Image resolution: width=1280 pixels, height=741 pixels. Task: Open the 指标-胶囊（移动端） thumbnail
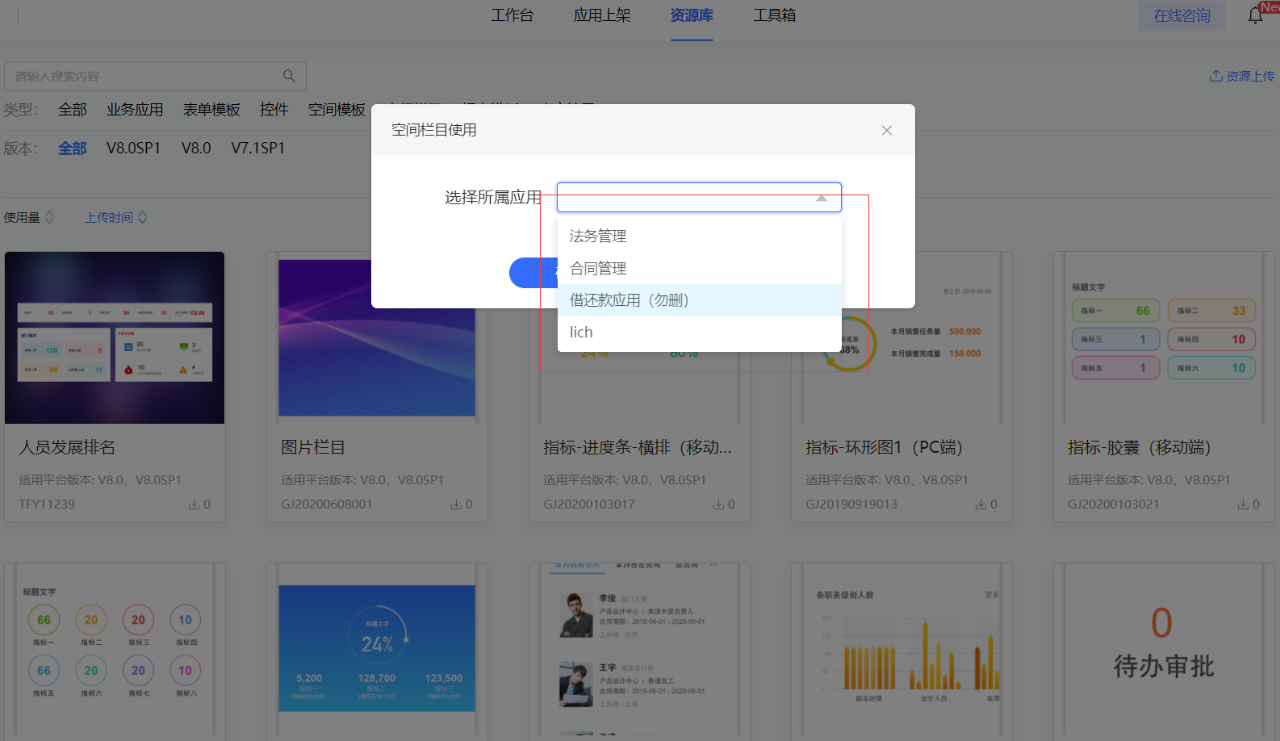pyautogui.click(x=1163, y=338)
